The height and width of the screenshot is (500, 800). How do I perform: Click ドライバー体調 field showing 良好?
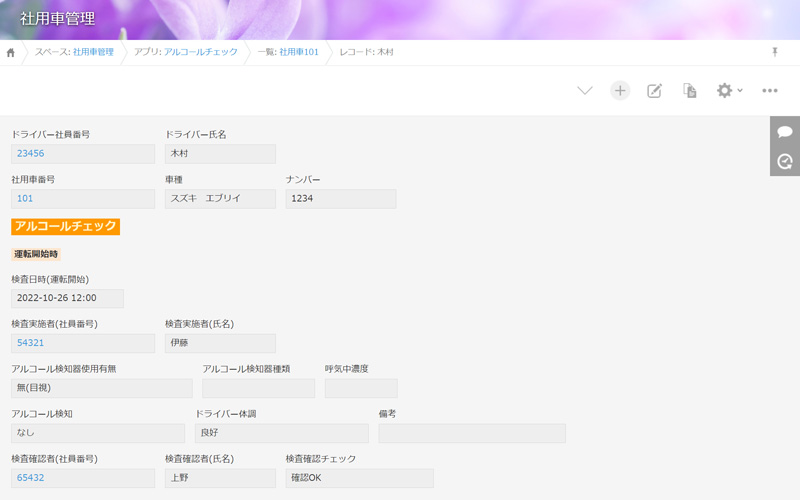point(282,433)
